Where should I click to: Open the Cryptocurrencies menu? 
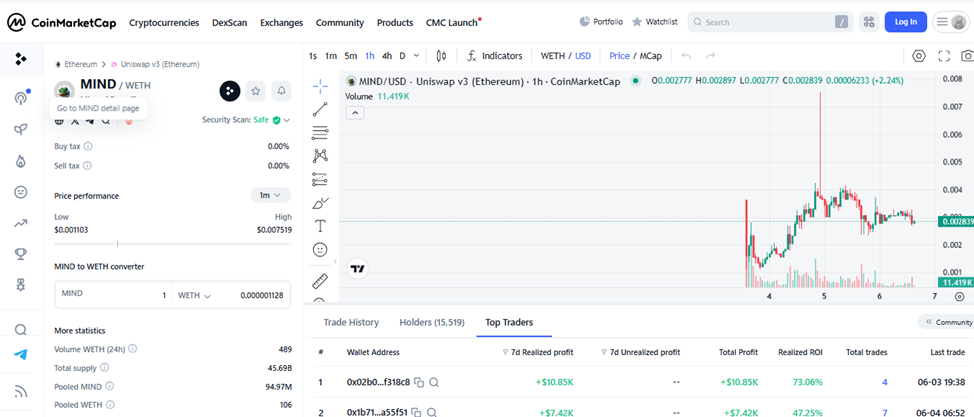click(164, 22)
